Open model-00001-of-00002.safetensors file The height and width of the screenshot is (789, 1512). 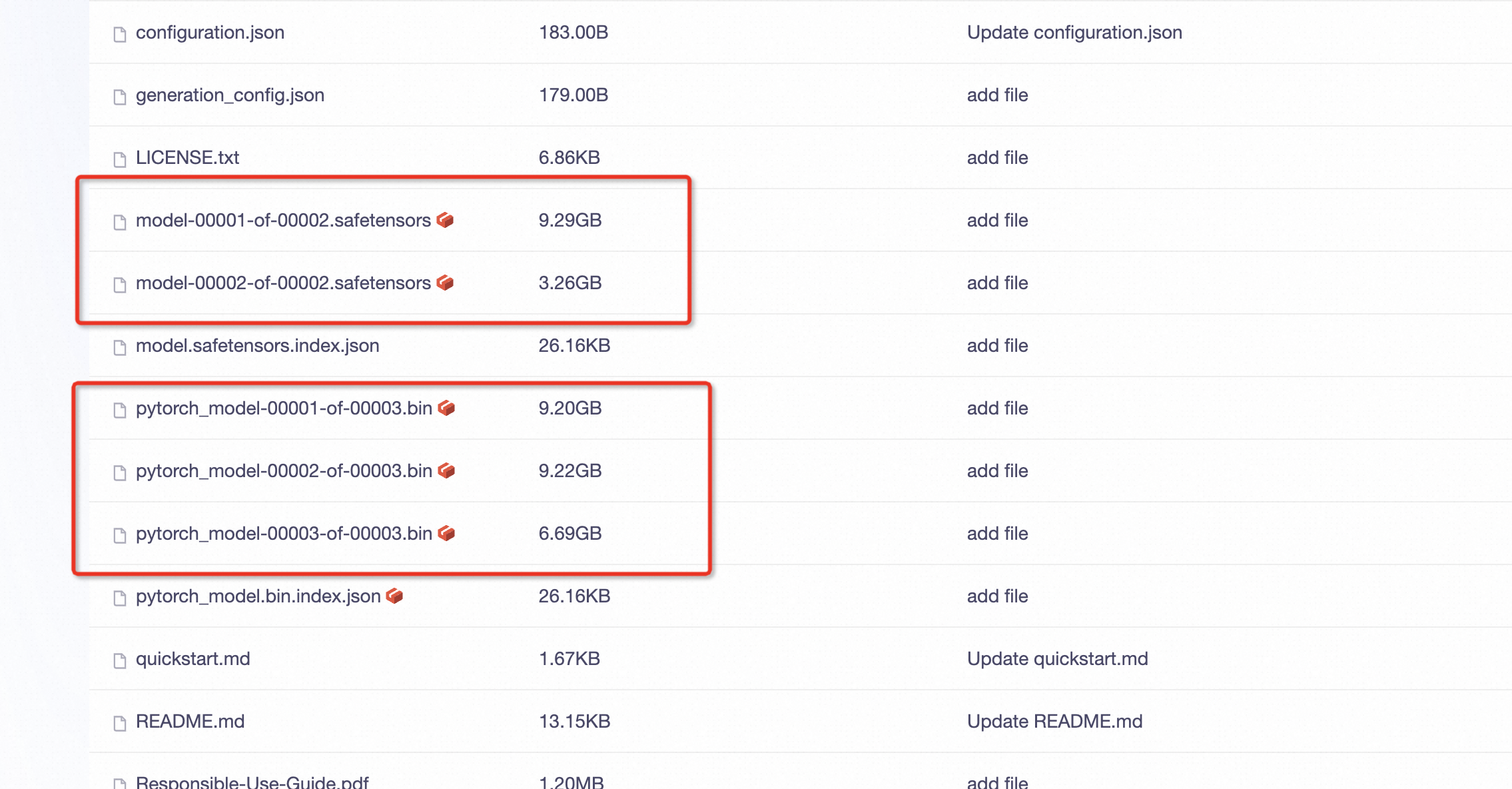click(x=283, y=221)
